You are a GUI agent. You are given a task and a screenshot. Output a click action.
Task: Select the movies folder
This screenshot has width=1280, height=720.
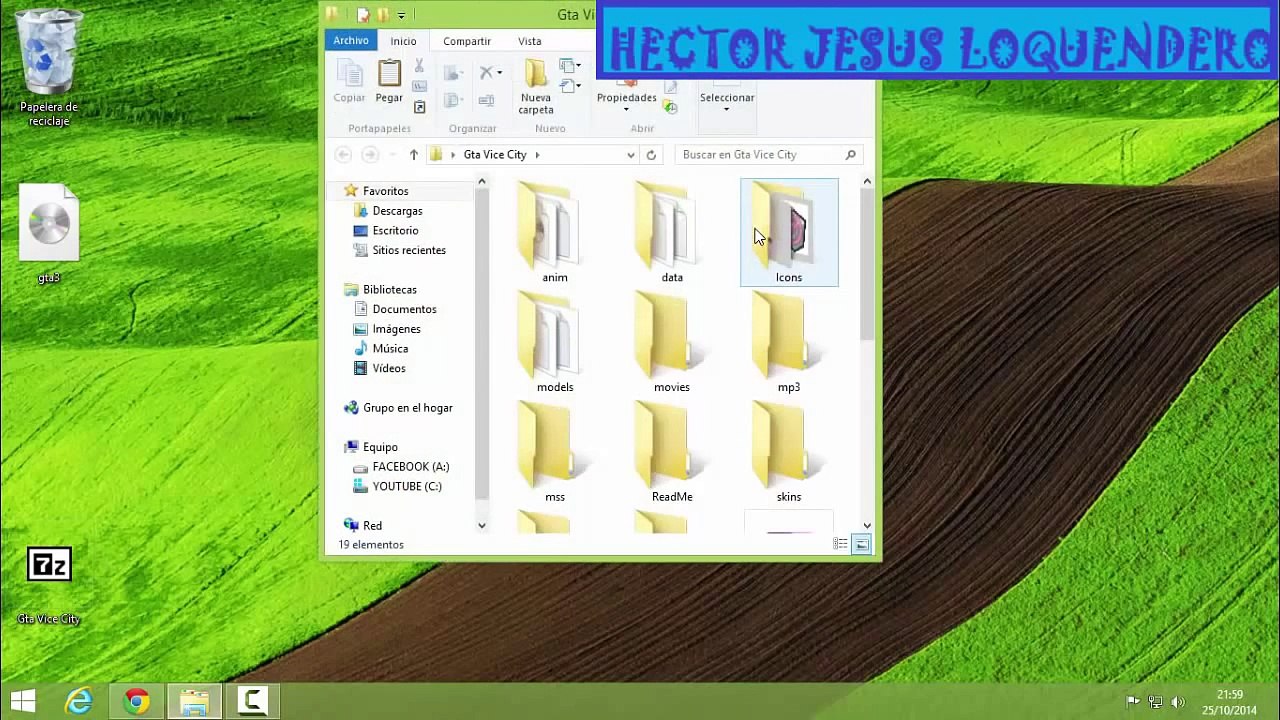point(672,343)
